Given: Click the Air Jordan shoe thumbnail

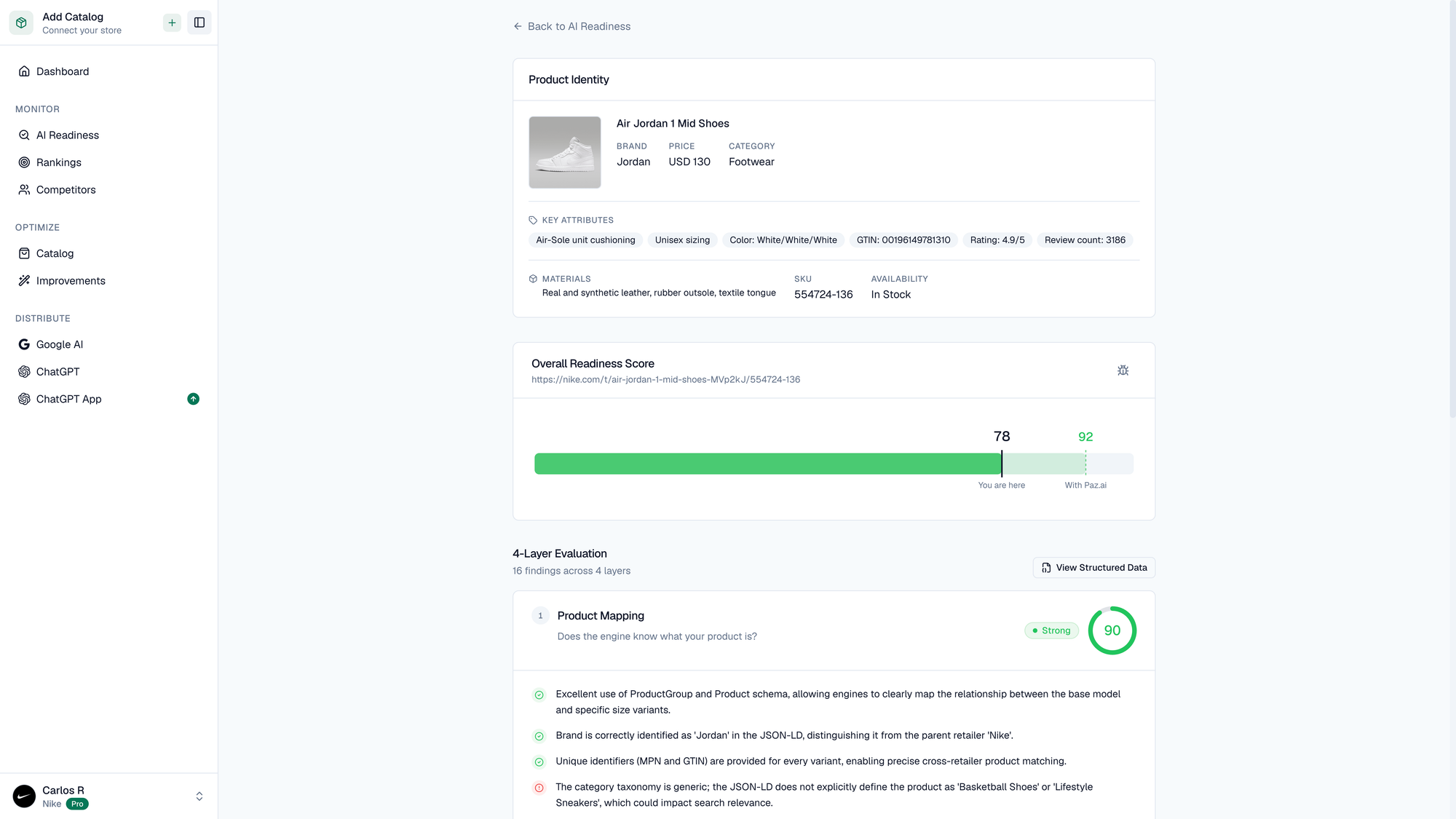Looking at the screenshot, I should (565, 152).
